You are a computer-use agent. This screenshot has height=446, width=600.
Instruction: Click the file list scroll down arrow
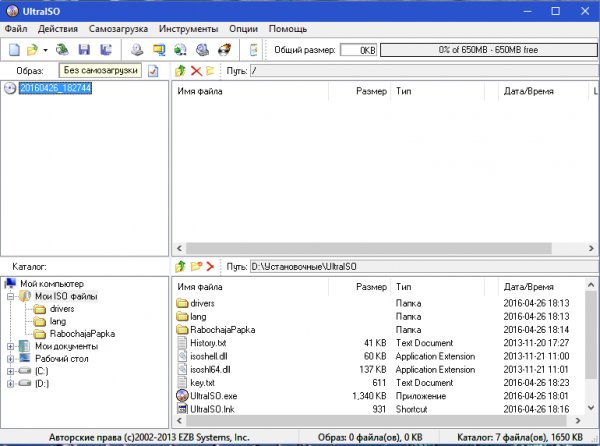[591, 408]
